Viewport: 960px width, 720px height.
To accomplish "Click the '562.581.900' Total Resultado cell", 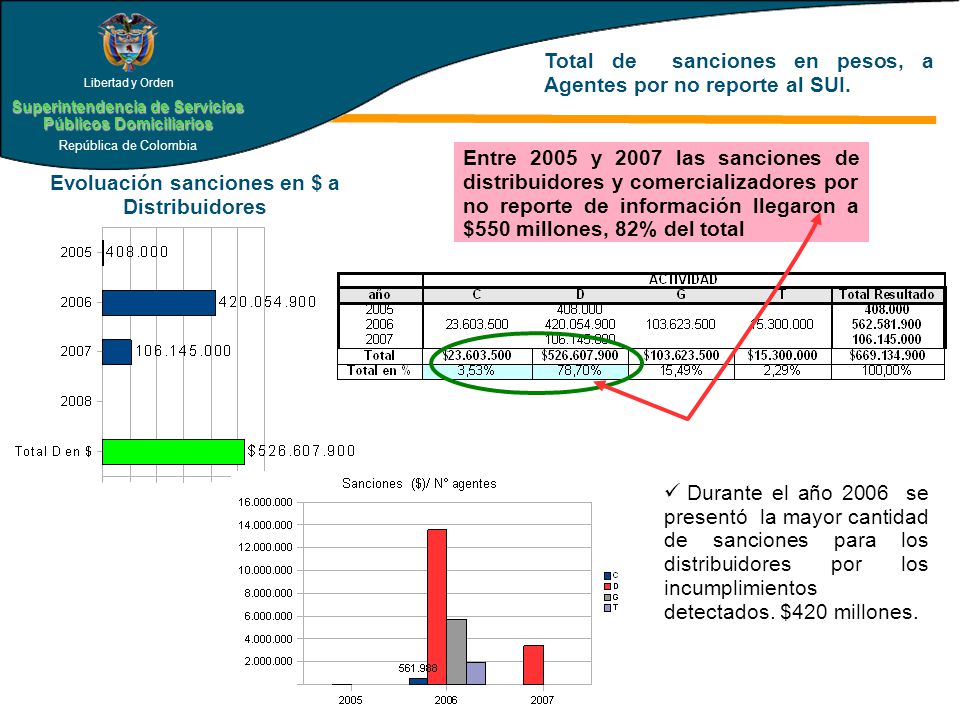I will 887,324.
